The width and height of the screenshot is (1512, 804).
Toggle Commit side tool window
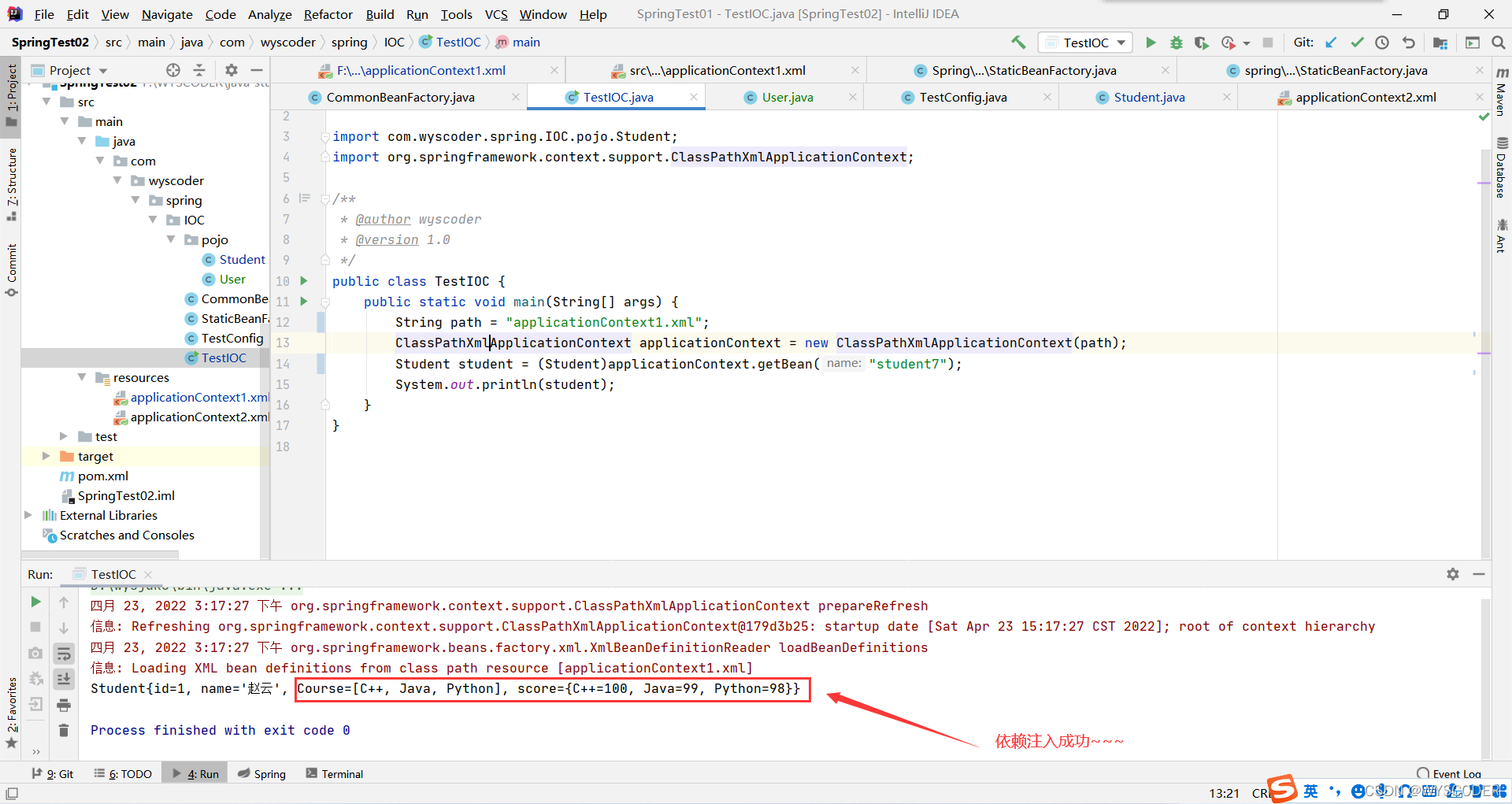[x=11, y=269]
